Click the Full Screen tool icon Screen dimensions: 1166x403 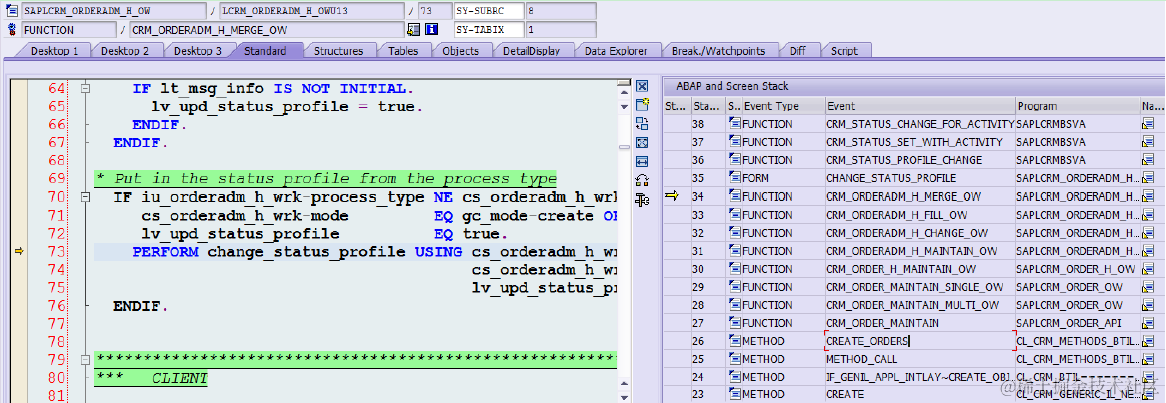(x=642, y=142)
